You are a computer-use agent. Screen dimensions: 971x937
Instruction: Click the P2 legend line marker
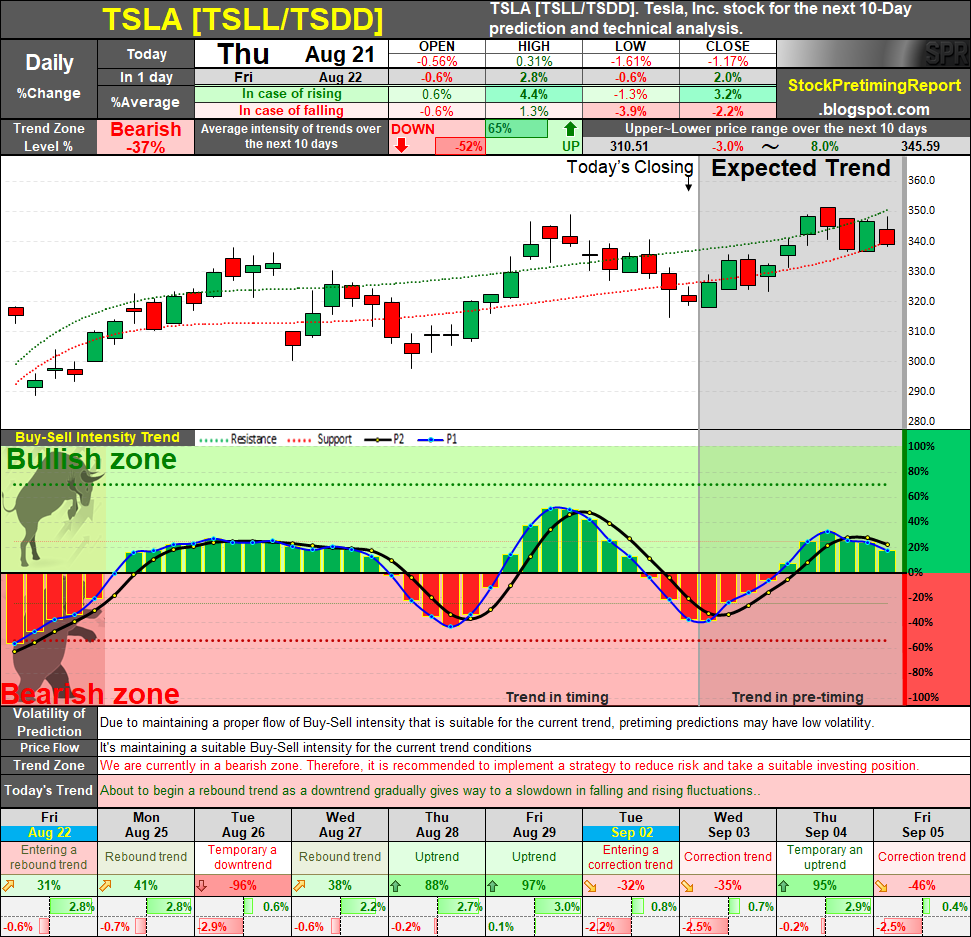click(378, 440)
